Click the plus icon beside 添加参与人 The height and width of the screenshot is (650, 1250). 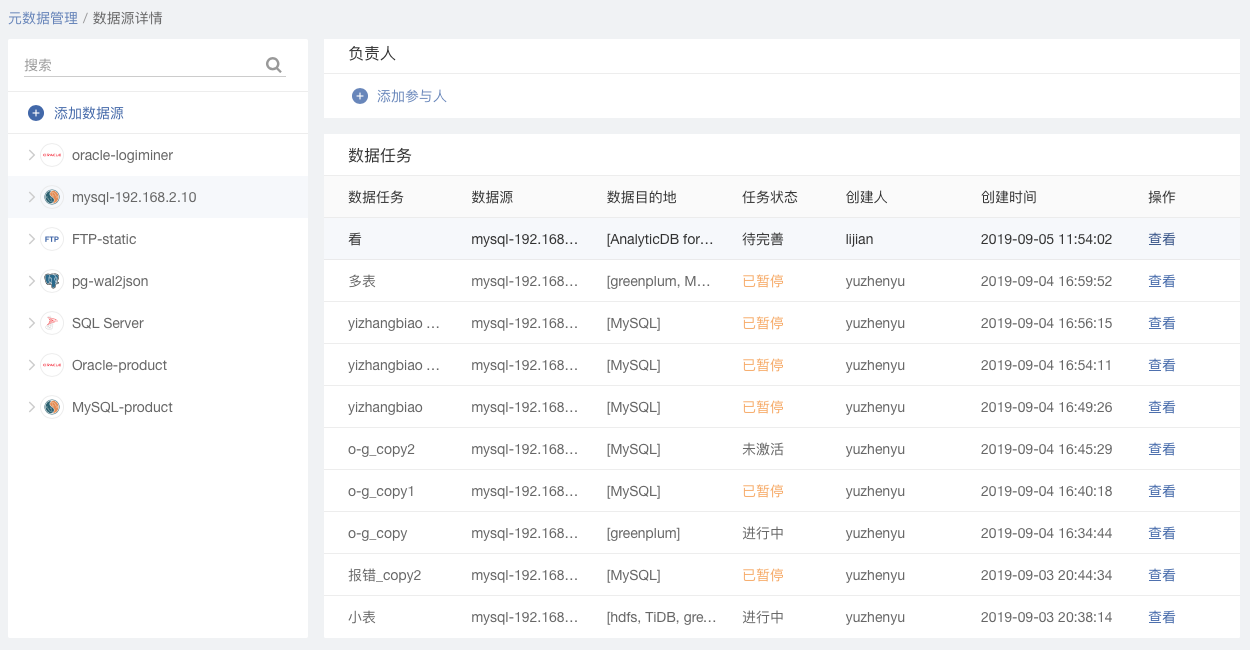(x=360, y=96)
